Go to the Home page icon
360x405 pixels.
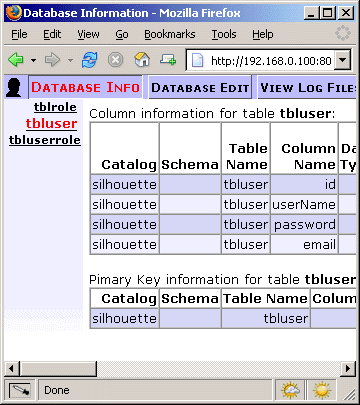(x=142, y=60)
